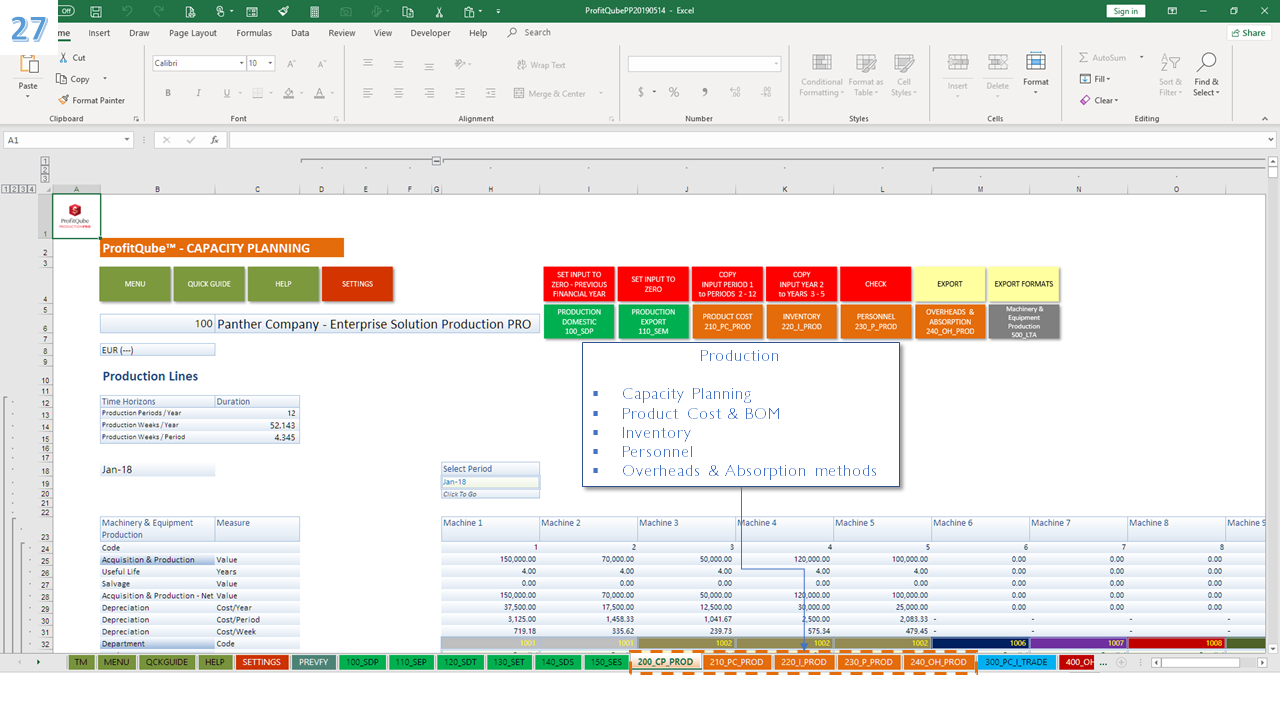Image resolution: width=1280 pixels, height=720 pixels.
Task: Apply Underline formatting
Action: coord(228,93)
